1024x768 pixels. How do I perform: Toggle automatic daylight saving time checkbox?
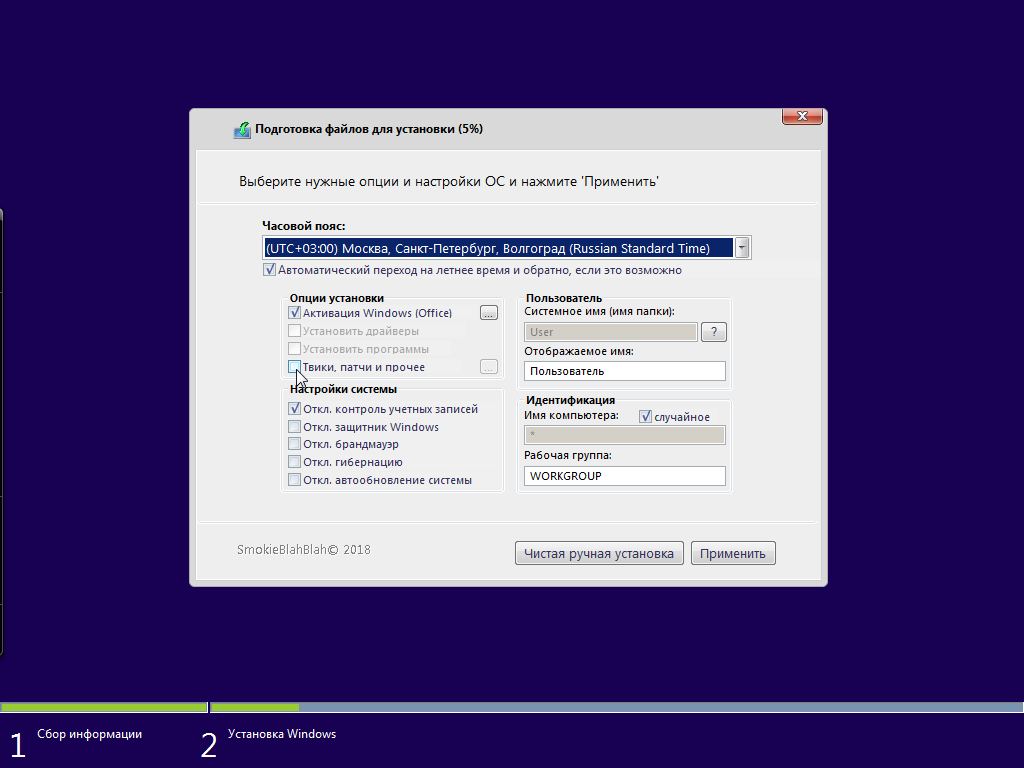[269, 270]
